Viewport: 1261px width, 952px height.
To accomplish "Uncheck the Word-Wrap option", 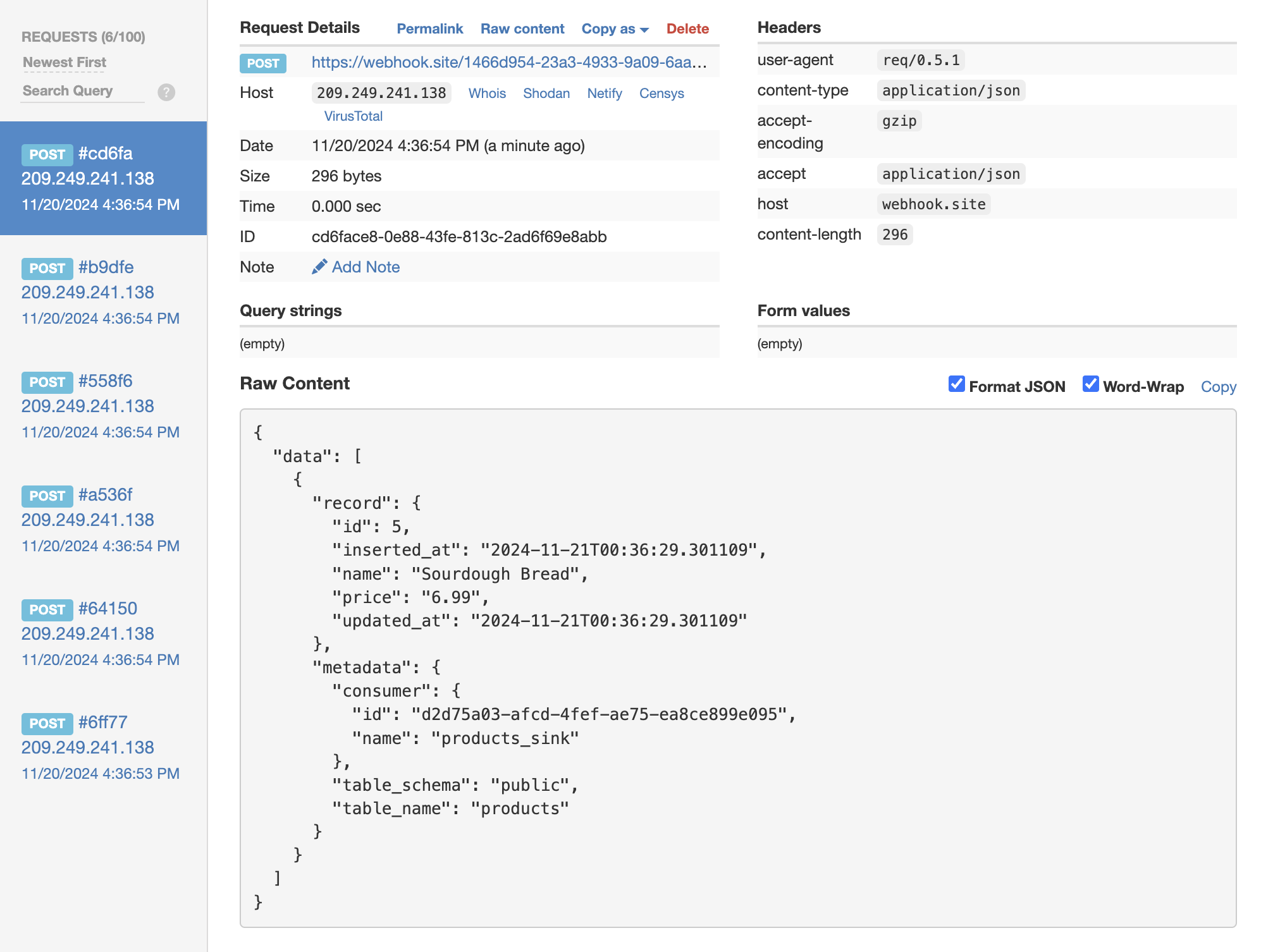I will click(x=1091, y=384).
